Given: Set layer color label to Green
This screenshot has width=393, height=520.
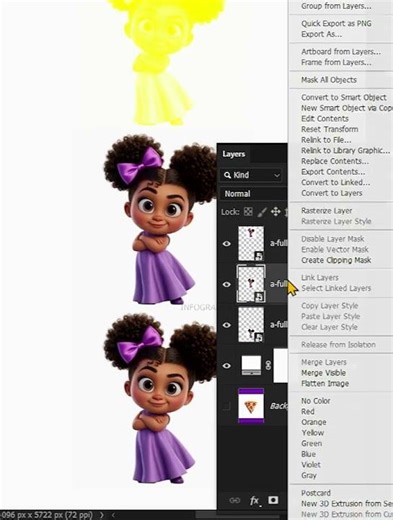Looking at the screenshot, I should coord(311,444).
